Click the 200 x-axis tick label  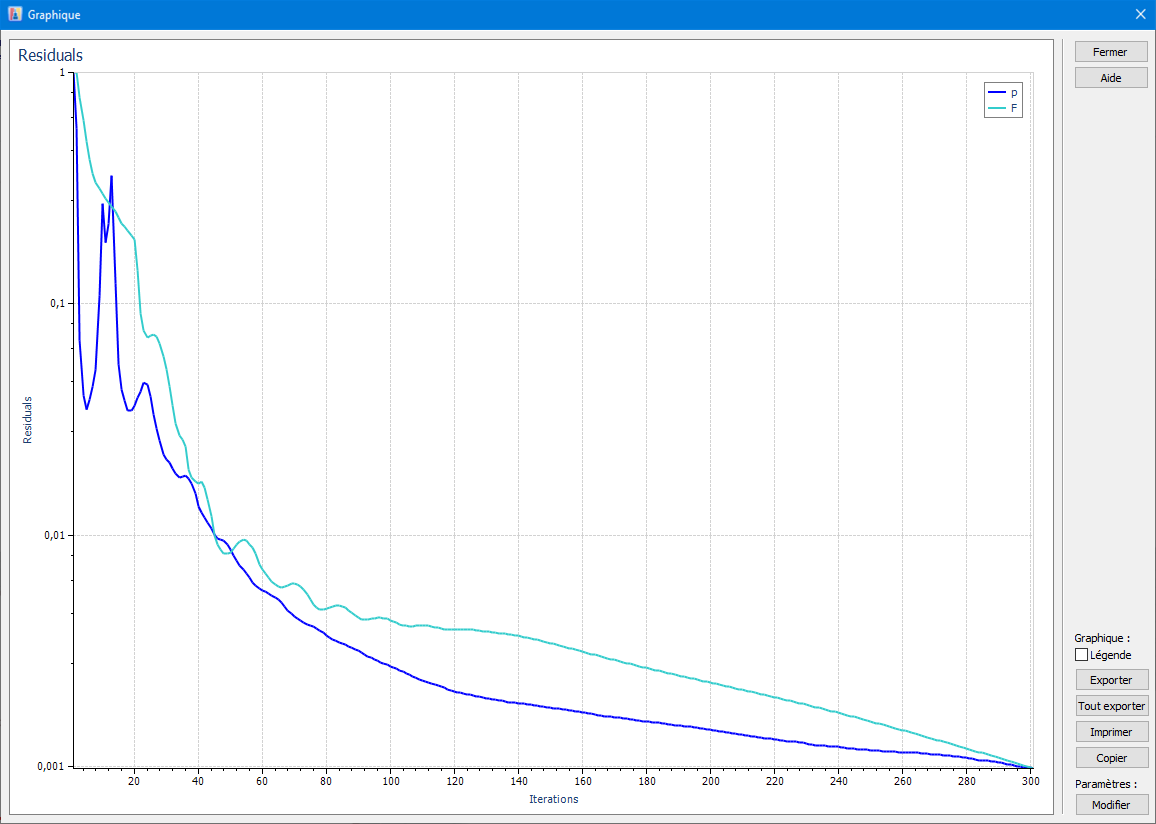(711, 781)
